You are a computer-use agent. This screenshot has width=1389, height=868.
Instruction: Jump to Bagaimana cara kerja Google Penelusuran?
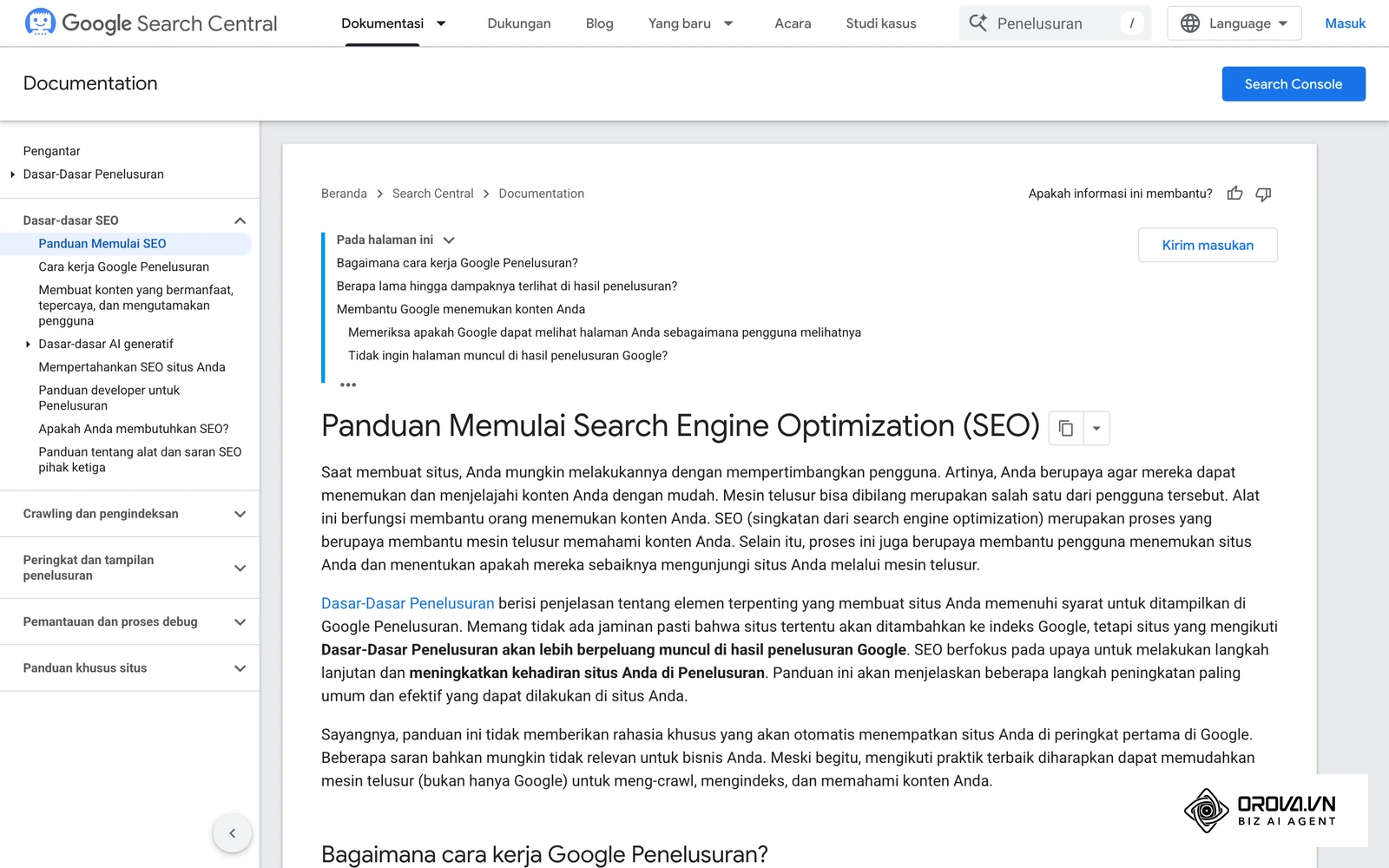[457, 263]
